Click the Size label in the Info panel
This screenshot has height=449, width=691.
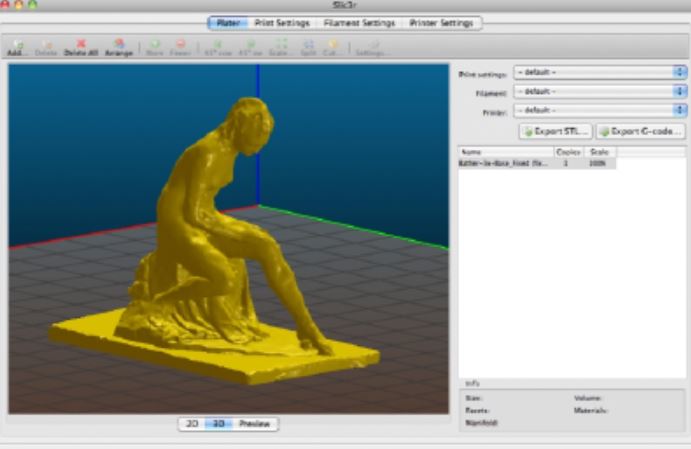(474, 398)
